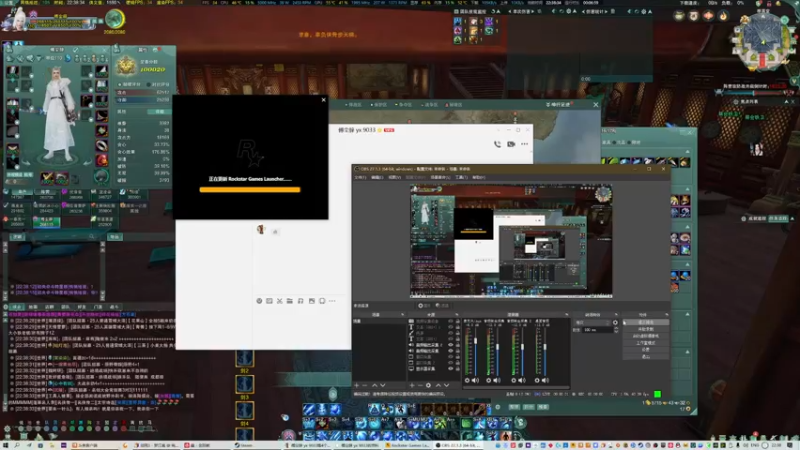Toggle 工作室模式 in OBS controls
The height and width of the screenshot is (450, 800).
point(645,343)
